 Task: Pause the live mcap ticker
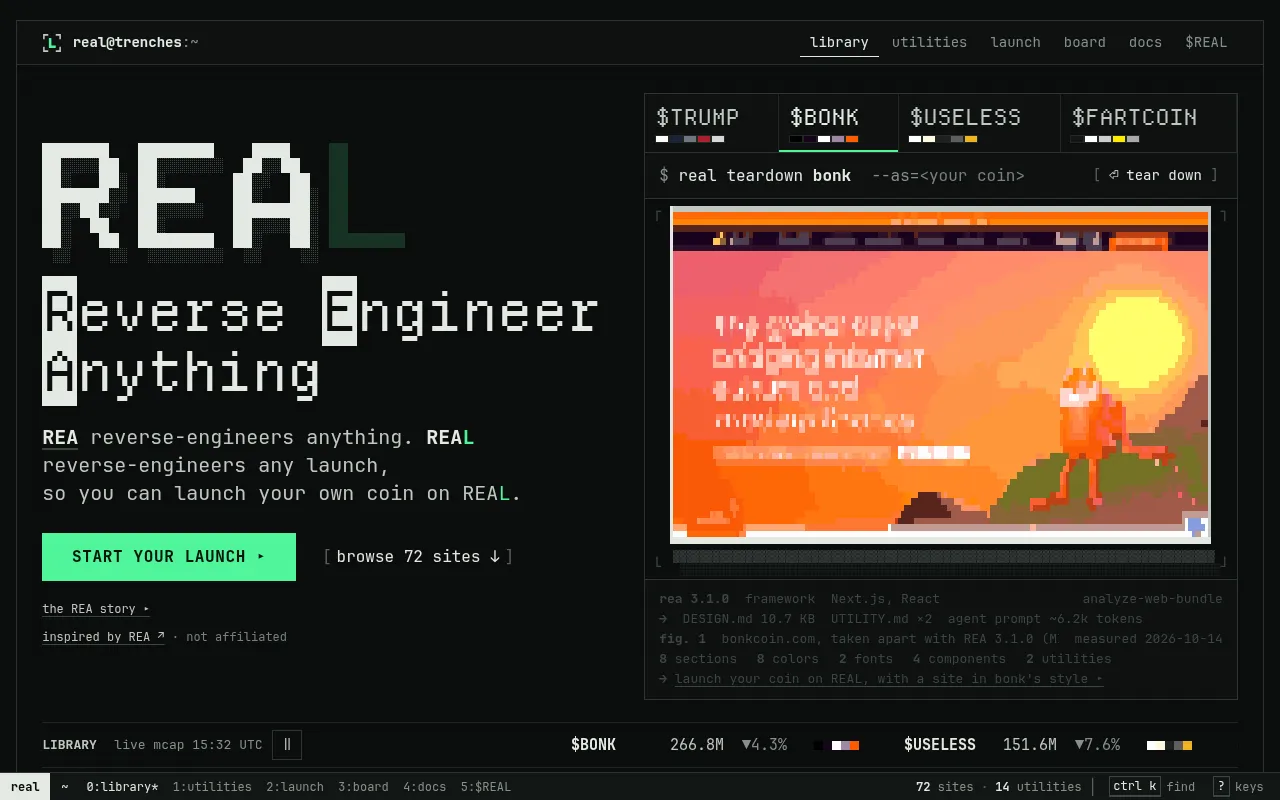click(x=287, y=745)
